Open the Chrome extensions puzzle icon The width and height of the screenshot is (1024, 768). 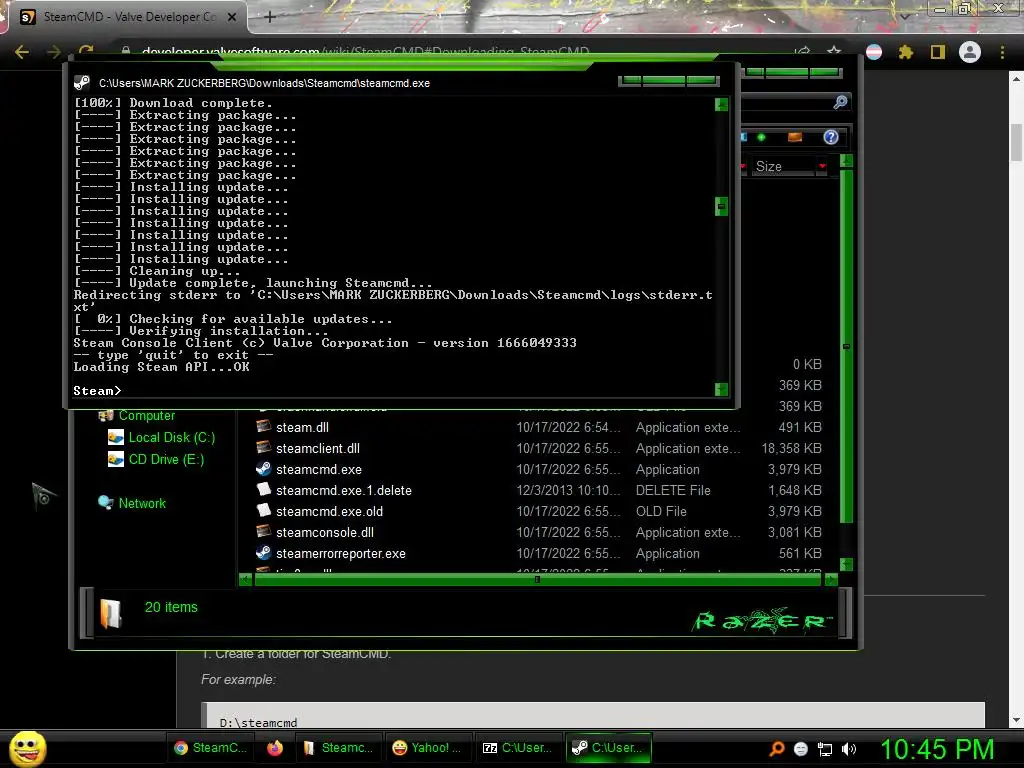(x=906, y=52)
